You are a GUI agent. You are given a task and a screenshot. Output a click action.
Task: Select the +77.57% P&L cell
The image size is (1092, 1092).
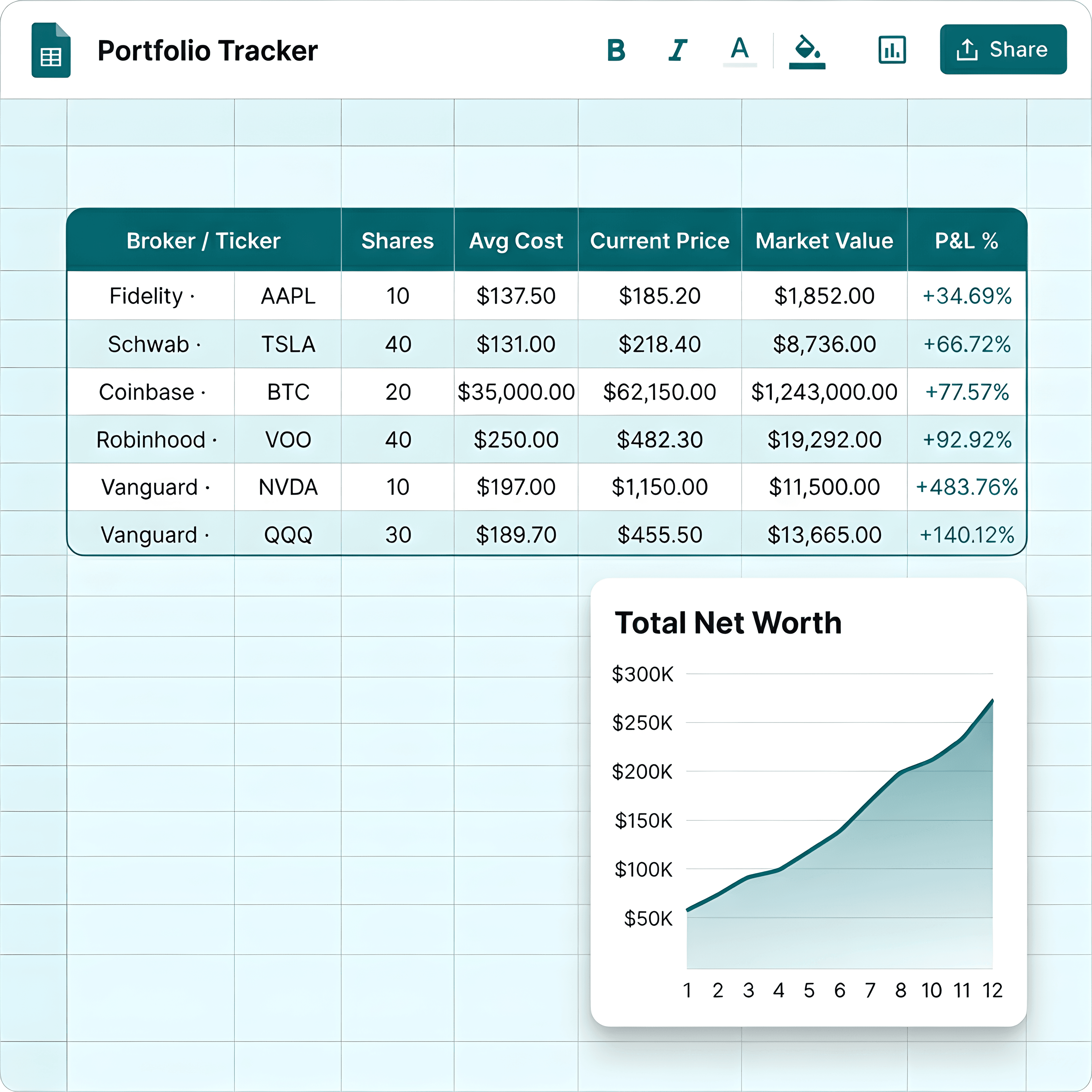967,392
